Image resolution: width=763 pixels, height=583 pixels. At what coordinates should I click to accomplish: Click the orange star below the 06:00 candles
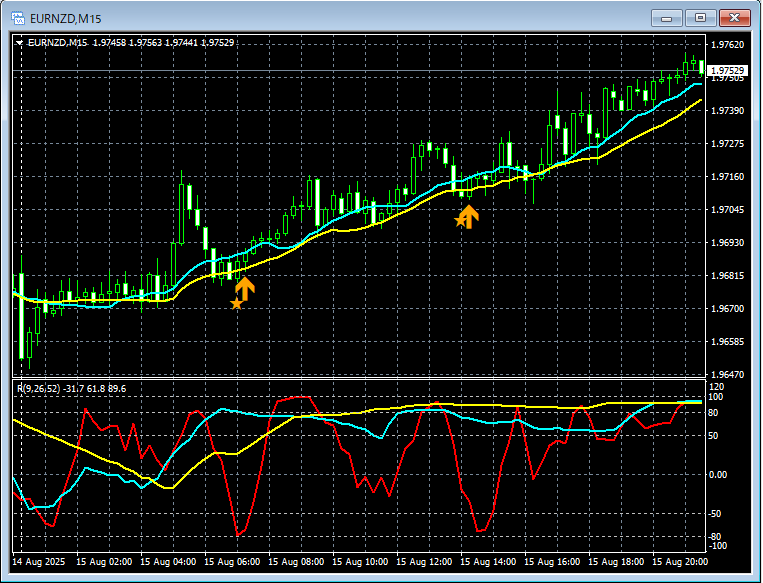pos(236,304)
